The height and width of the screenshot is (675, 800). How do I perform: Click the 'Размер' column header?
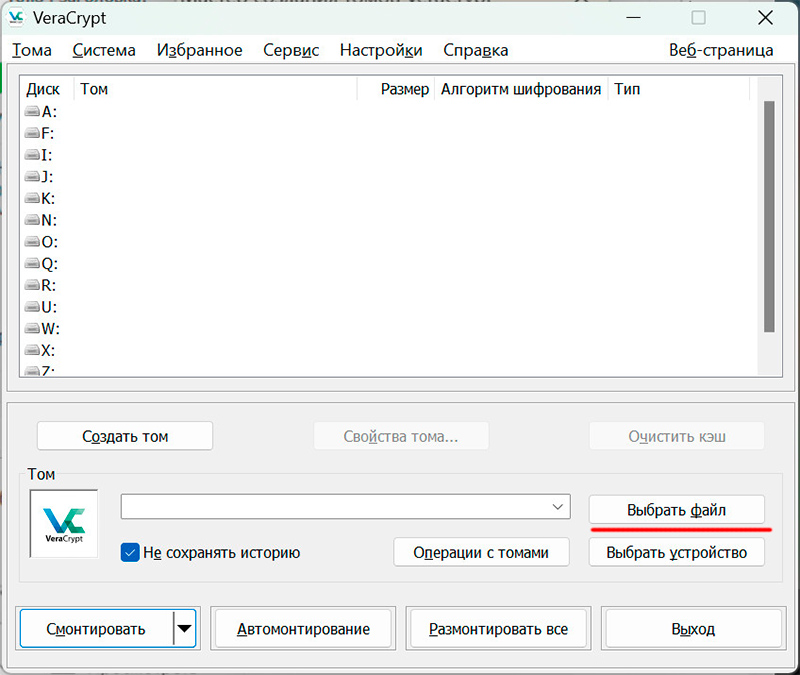point(404,89)
